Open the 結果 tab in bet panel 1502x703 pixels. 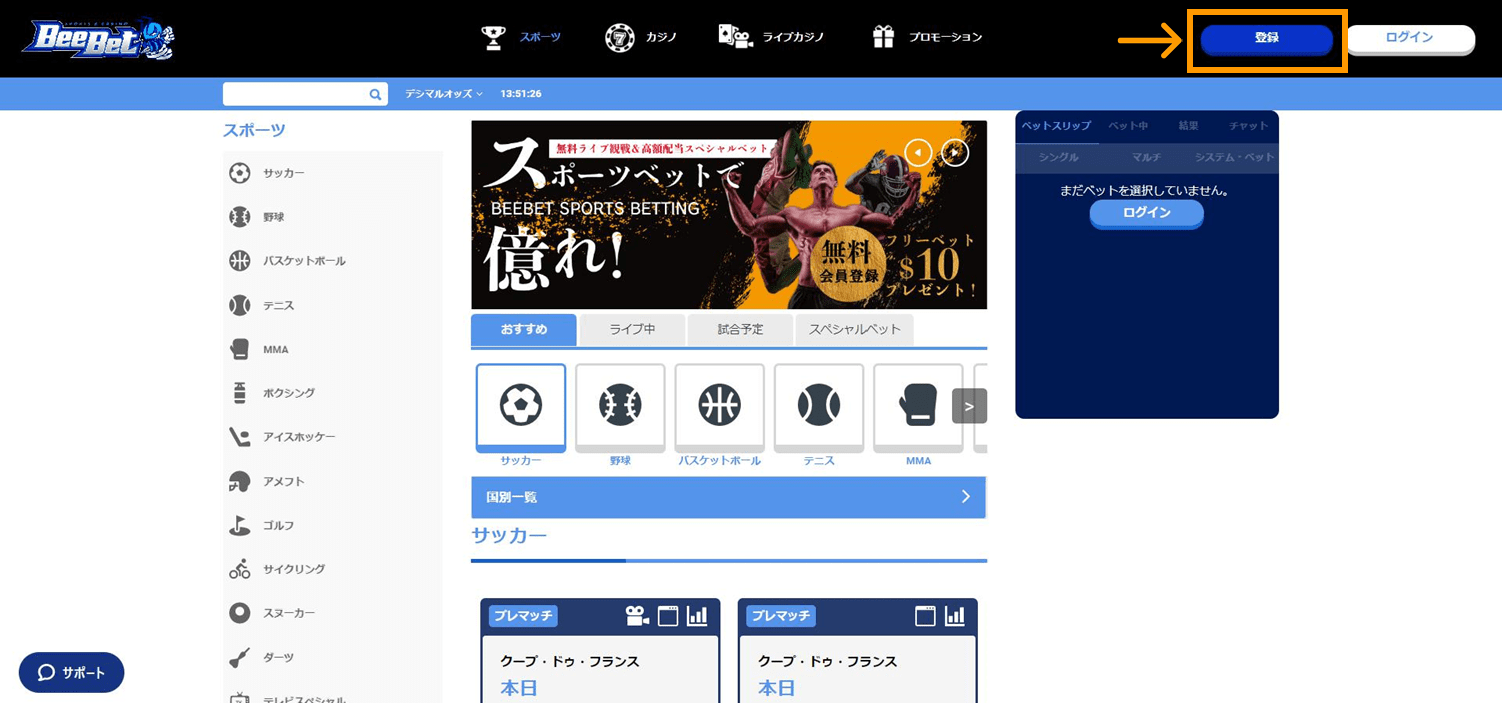tap(1189, 126)
